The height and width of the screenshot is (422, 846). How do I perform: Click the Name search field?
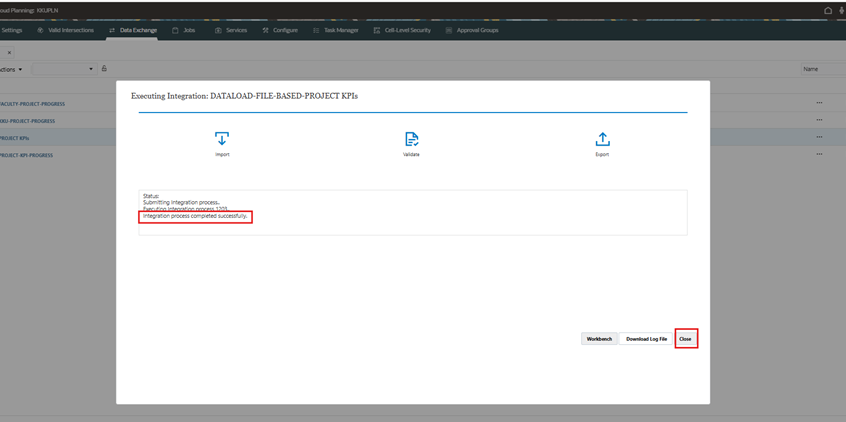pyautogui.click(x=822, y=69)
